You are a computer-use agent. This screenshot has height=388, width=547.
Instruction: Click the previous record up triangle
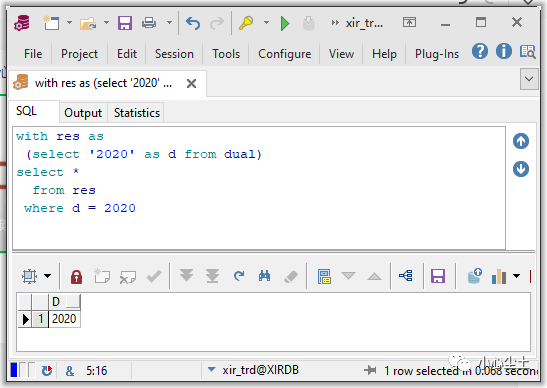tap(374, 276)
